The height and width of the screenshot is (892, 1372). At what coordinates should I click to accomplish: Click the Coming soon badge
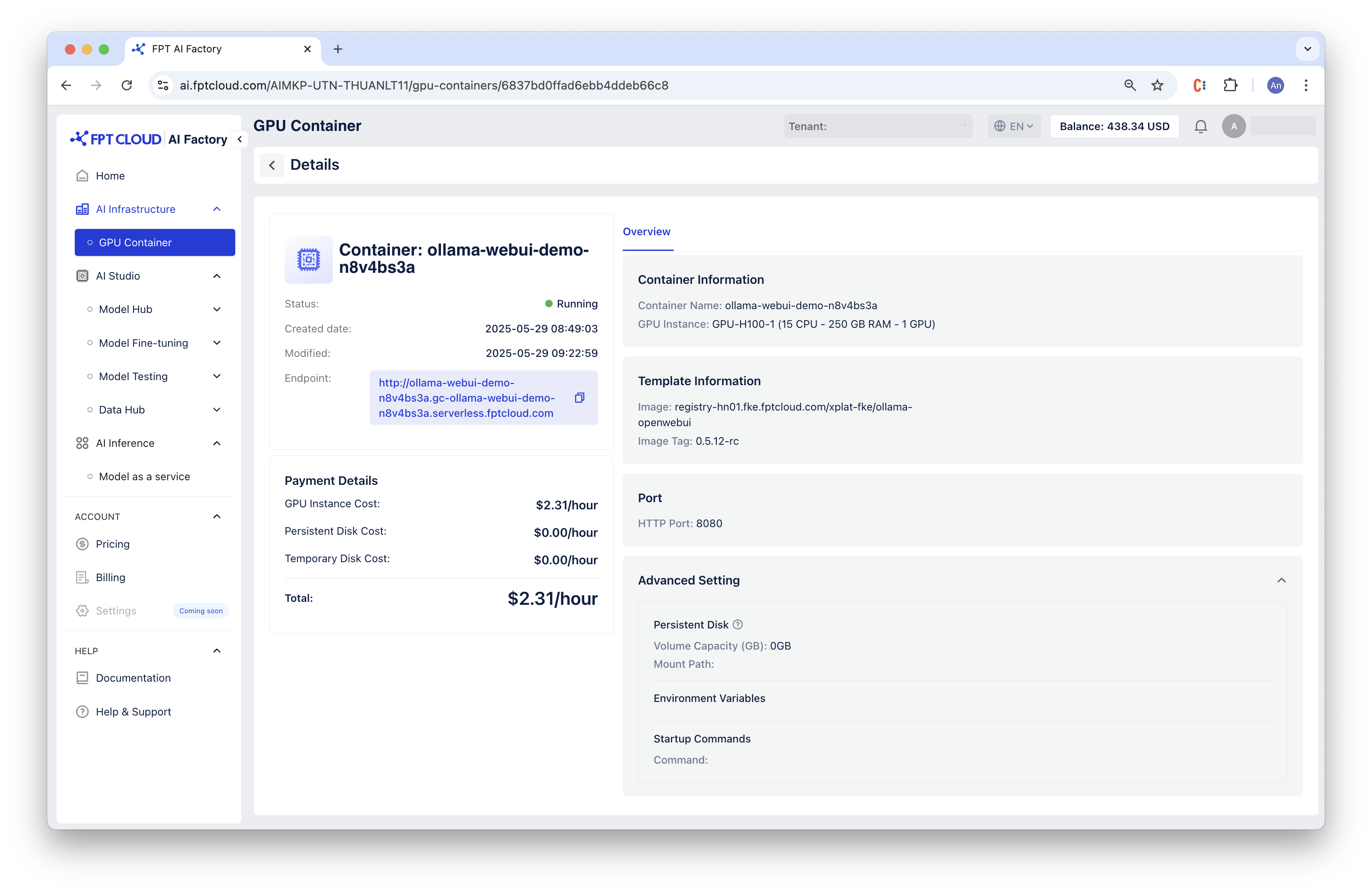[x=201, y=611]
